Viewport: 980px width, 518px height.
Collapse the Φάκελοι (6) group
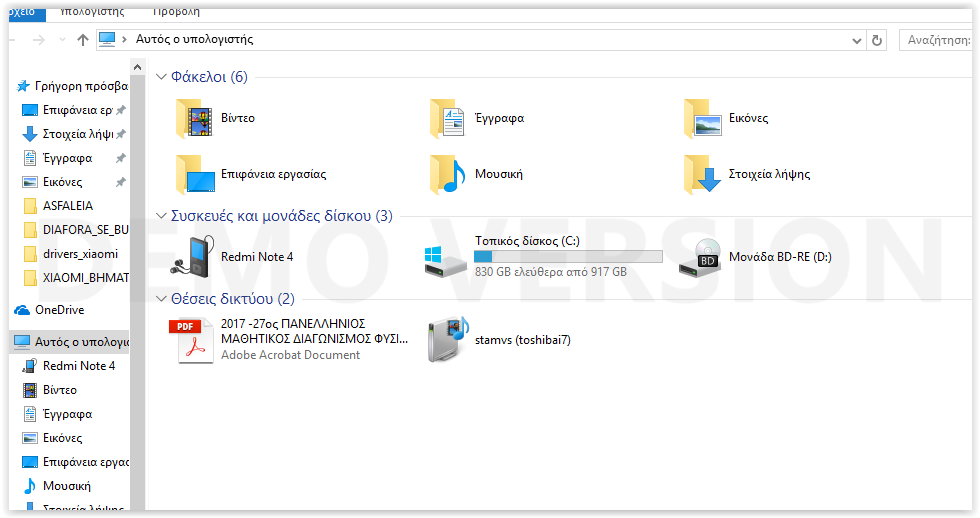[161, 77]
